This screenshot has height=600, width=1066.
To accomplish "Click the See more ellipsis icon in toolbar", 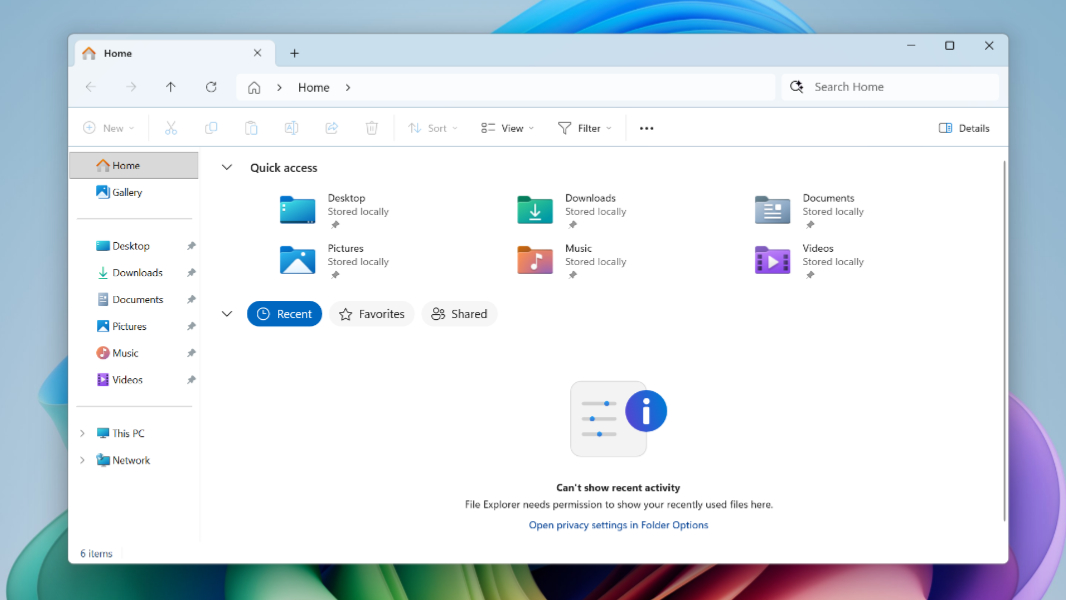I will click(x=646, y=128).
